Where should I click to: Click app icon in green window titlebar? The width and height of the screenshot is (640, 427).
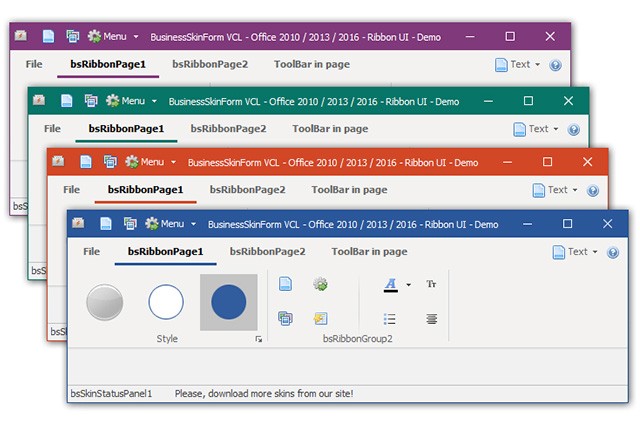tap(39, 100)
